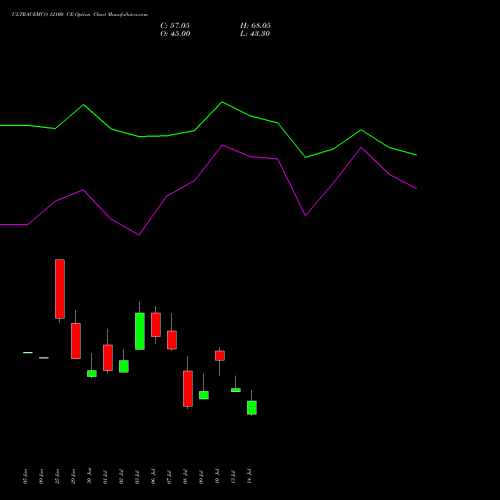This screenshot has height=500, width=500.
Task: Select the small red candlestick for 10 Jul
Action: 220,356
